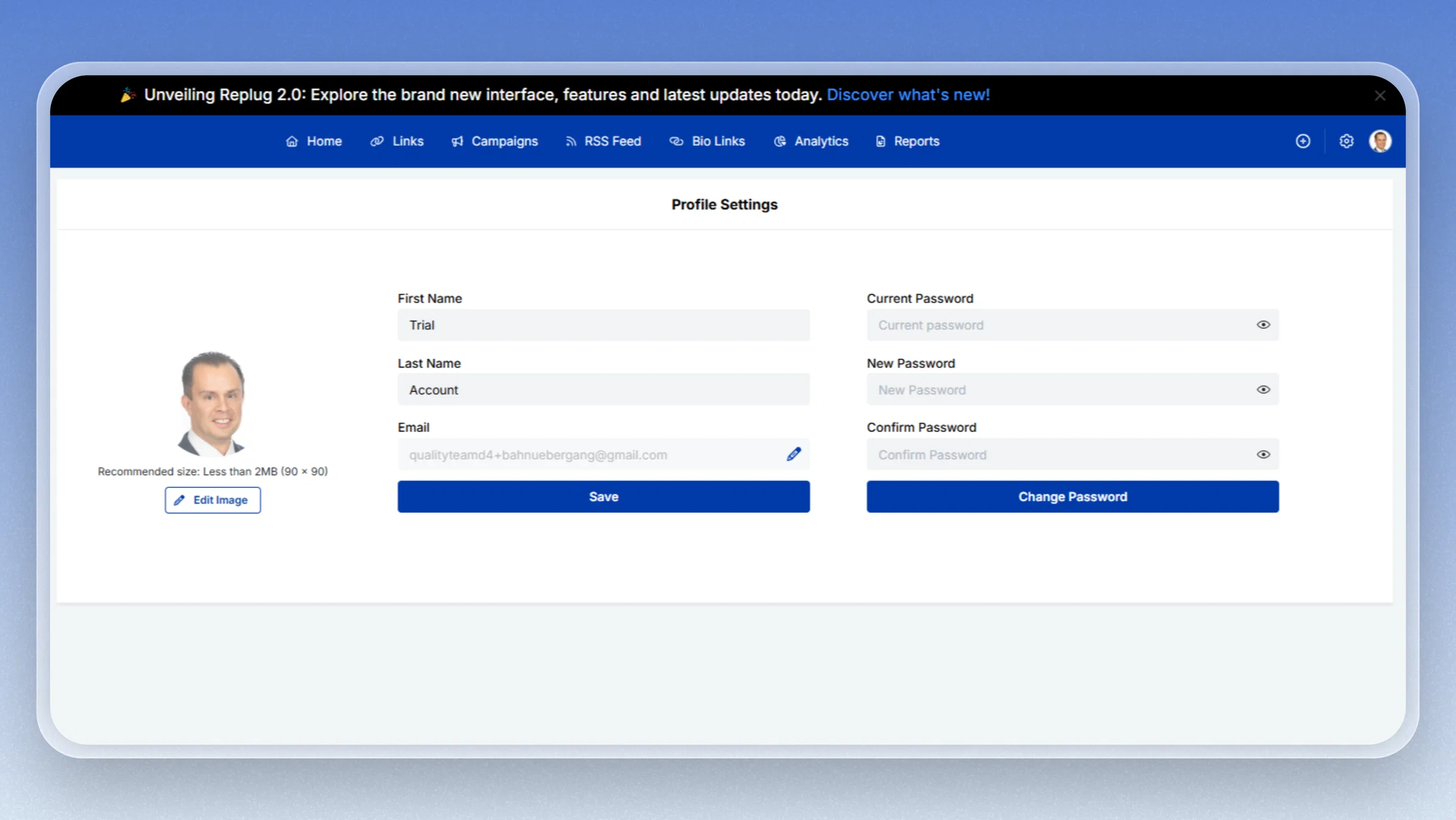This screenshot has height=820, width=1456.
Task: Click into the Last Name field
Action: tap(603, 390)
